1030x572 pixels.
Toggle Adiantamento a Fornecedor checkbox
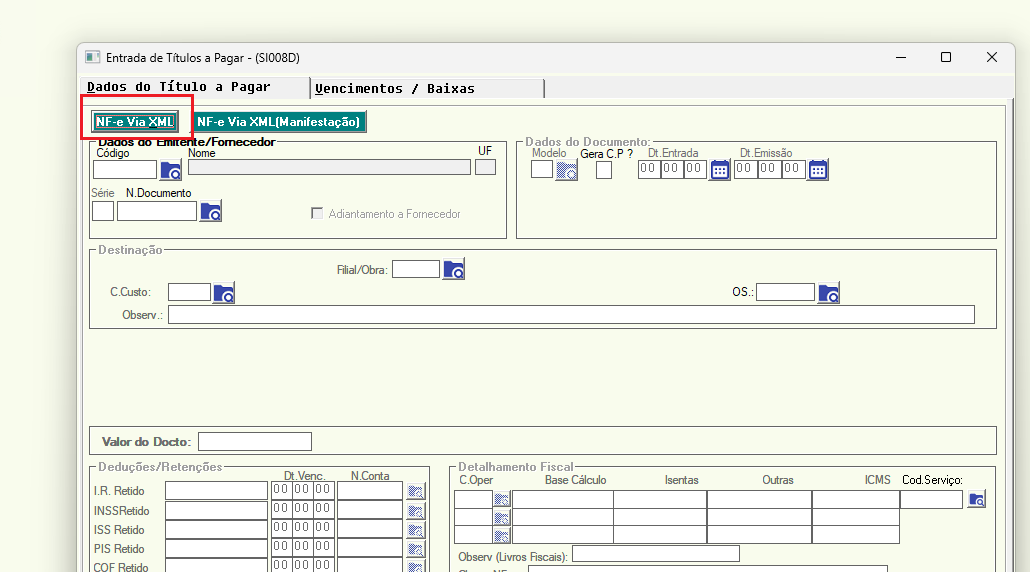click(317, 213)
